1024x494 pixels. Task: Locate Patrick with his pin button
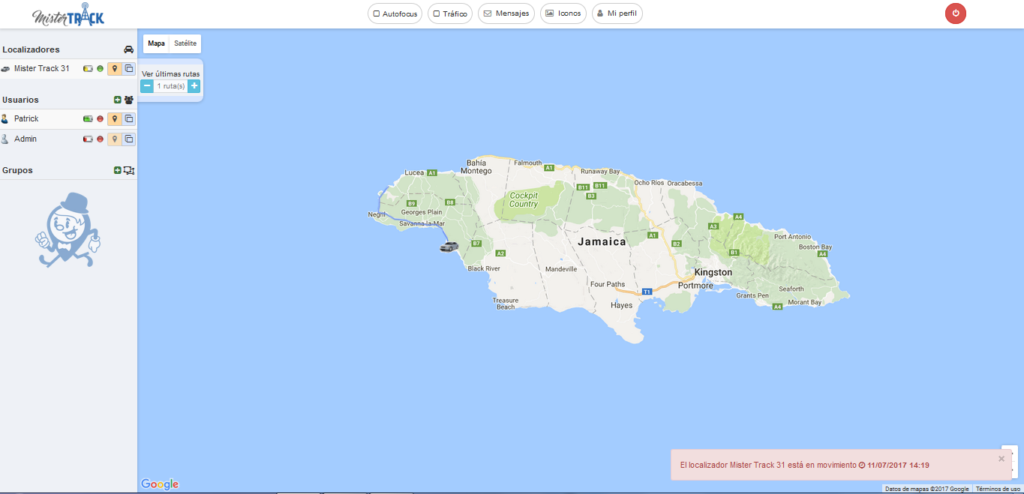pos(115,119)
